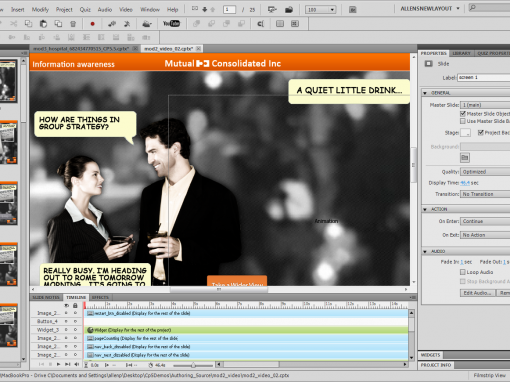Open the Quality Optimized dropdown
Image resolution: width=510 pixels, height=382 pixels.
(485, 172)
